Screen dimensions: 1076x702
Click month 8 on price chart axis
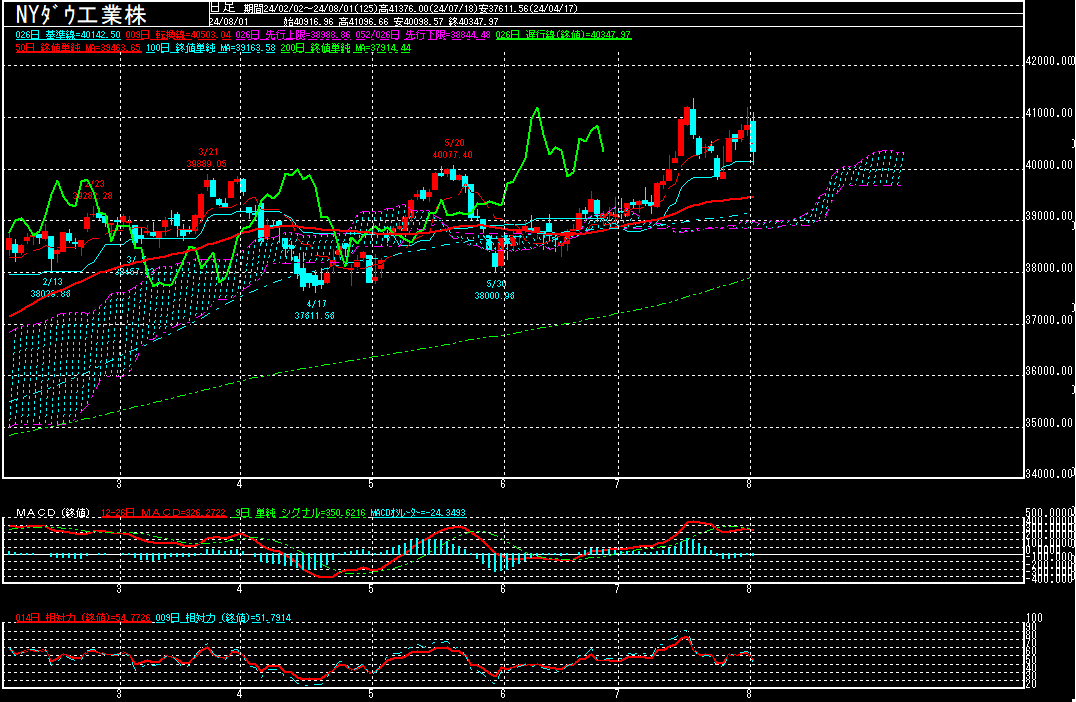749,484
